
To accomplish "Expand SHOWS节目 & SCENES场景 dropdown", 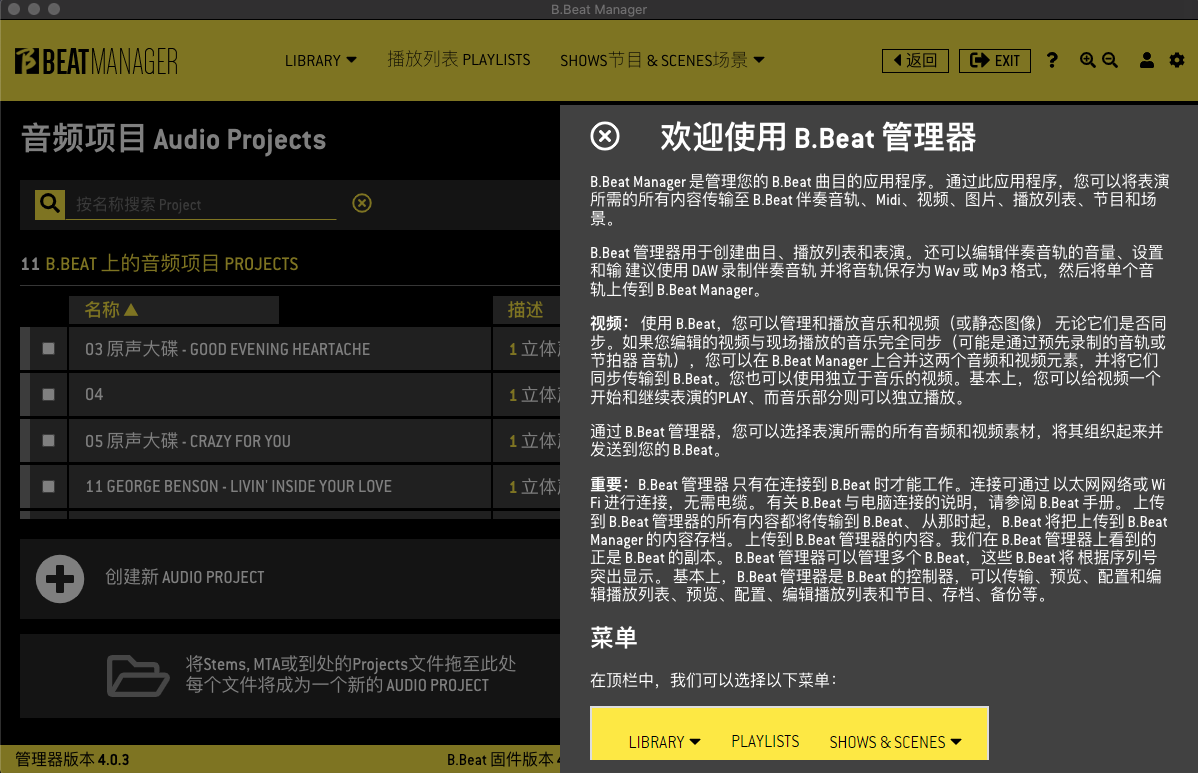I will pos(662,60).
